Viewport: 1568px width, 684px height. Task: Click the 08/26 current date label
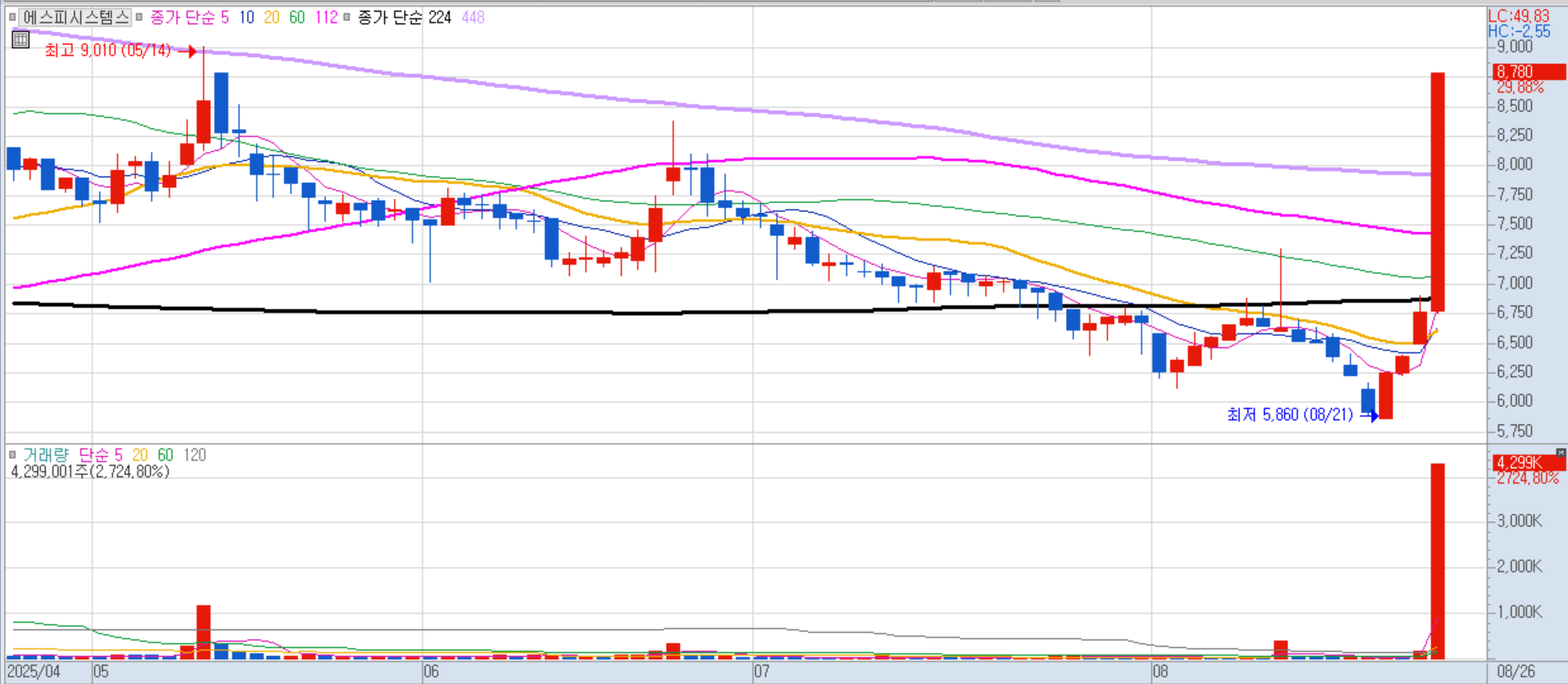[x=1516, y=671]
